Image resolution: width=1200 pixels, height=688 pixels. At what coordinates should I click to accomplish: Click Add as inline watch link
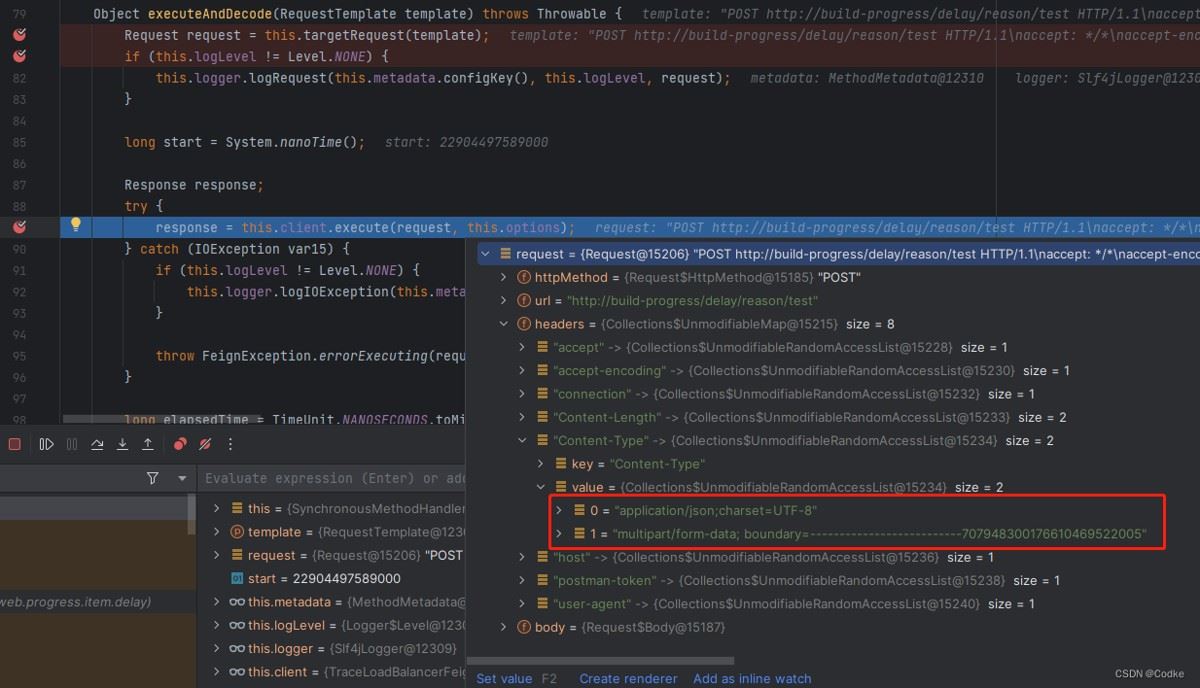point(752,678)
